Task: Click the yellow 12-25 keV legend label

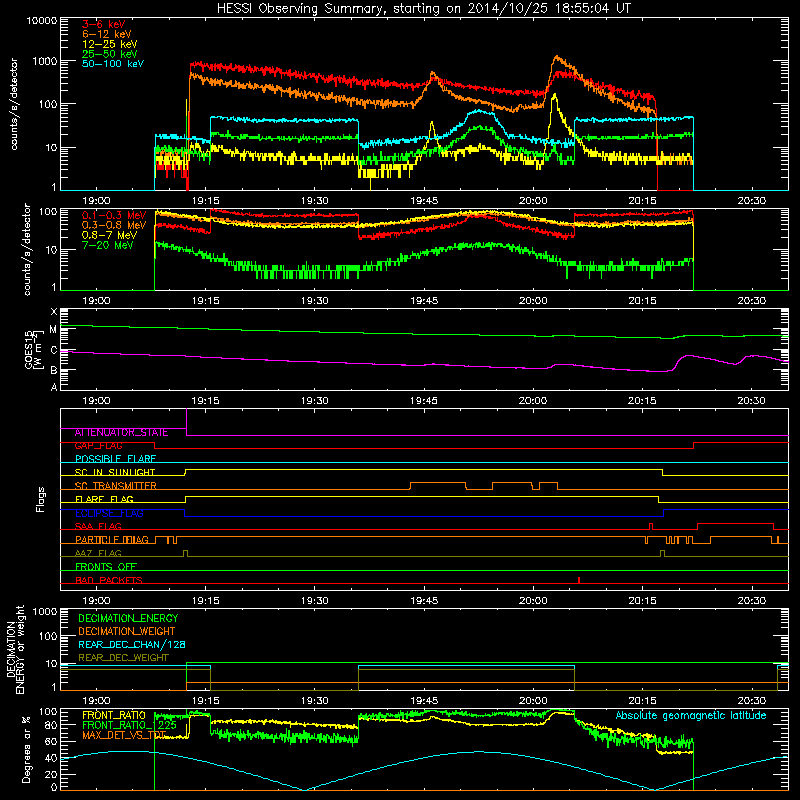Action: pyautogui.click(x=110, y=44)
